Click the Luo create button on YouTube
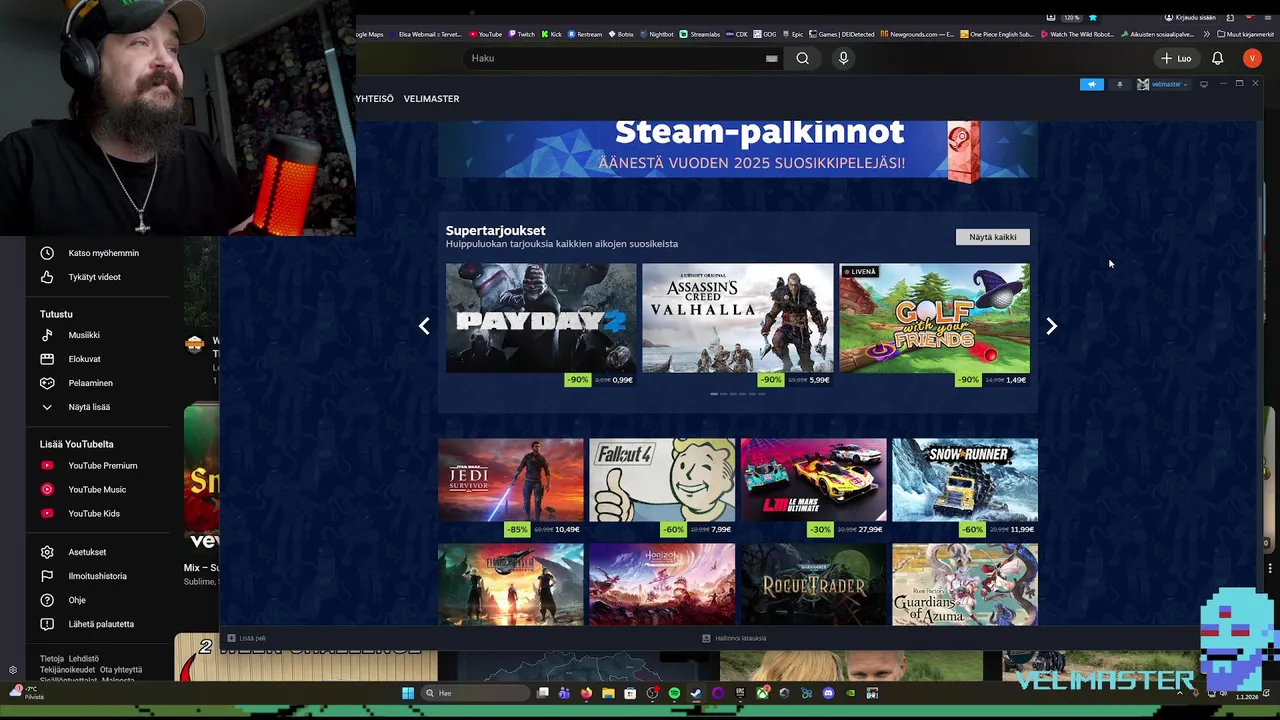The height and width of the screenshot is (720, 1280). (1176, 58)
